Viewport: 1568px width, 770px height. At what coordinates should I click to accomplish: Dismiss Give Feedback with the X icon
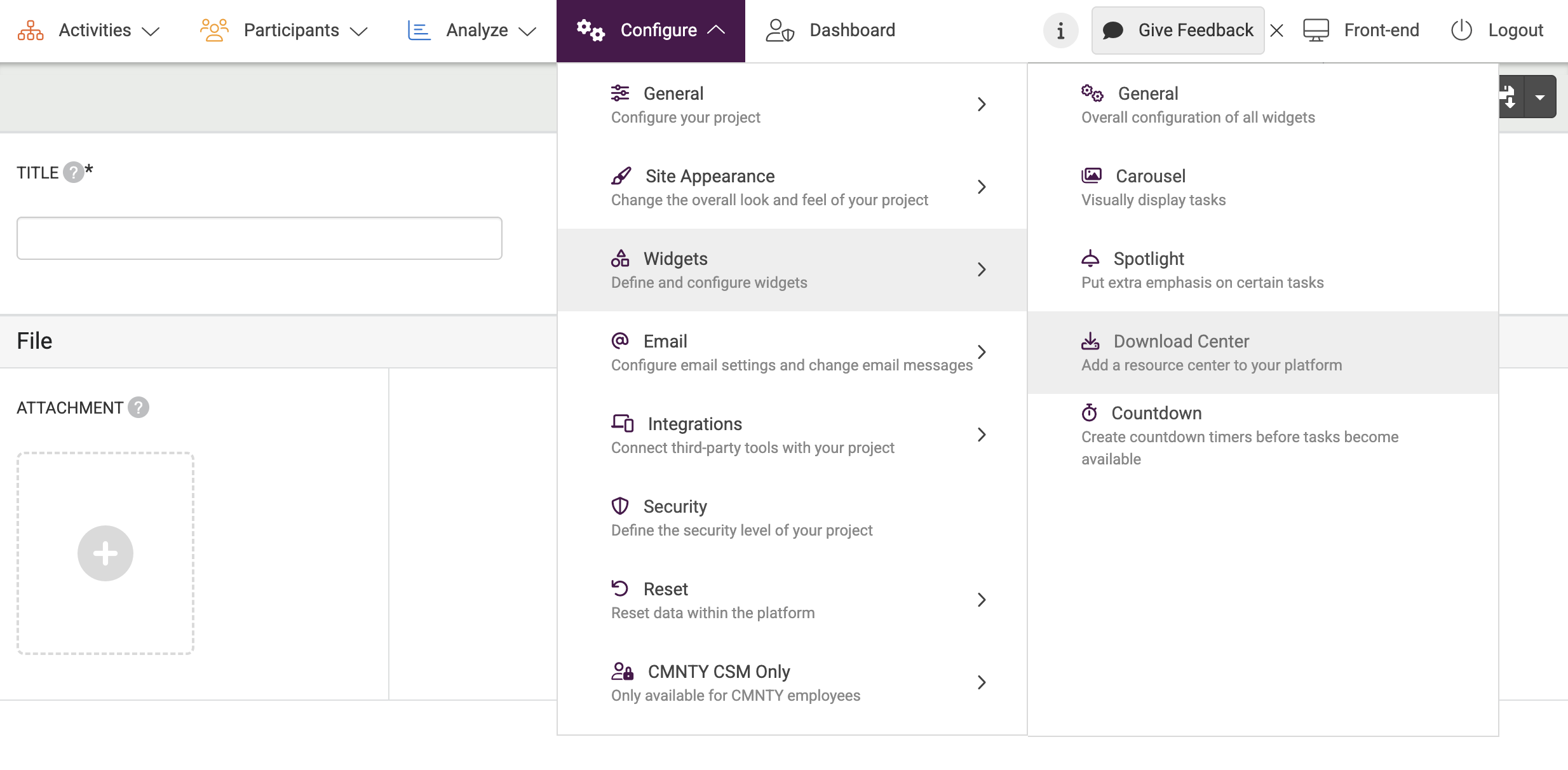click(1277, 30)
